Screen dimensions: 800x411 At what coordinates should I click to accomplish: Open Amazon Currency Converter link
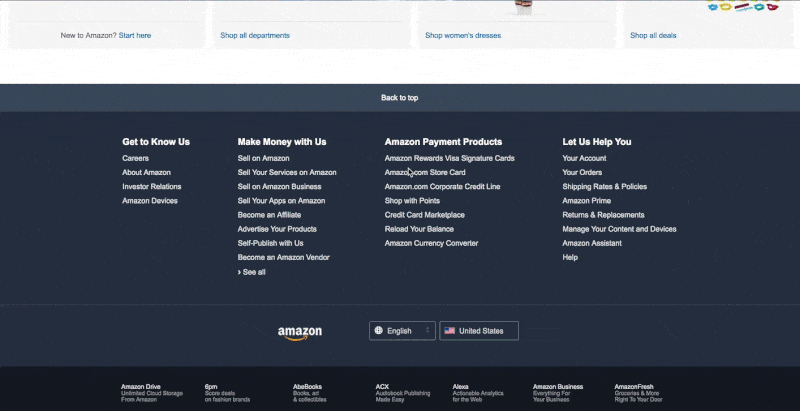[x=431, y=243]
